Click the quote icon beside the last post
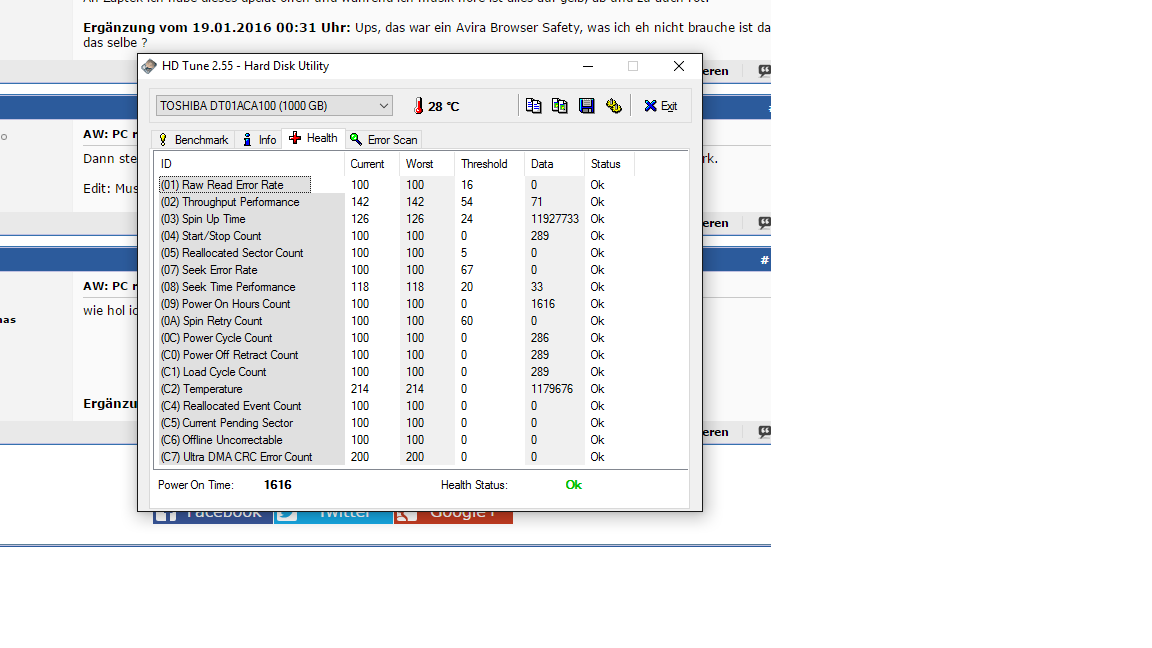Screen dimensions: 1152x648 tap(764, 432)
